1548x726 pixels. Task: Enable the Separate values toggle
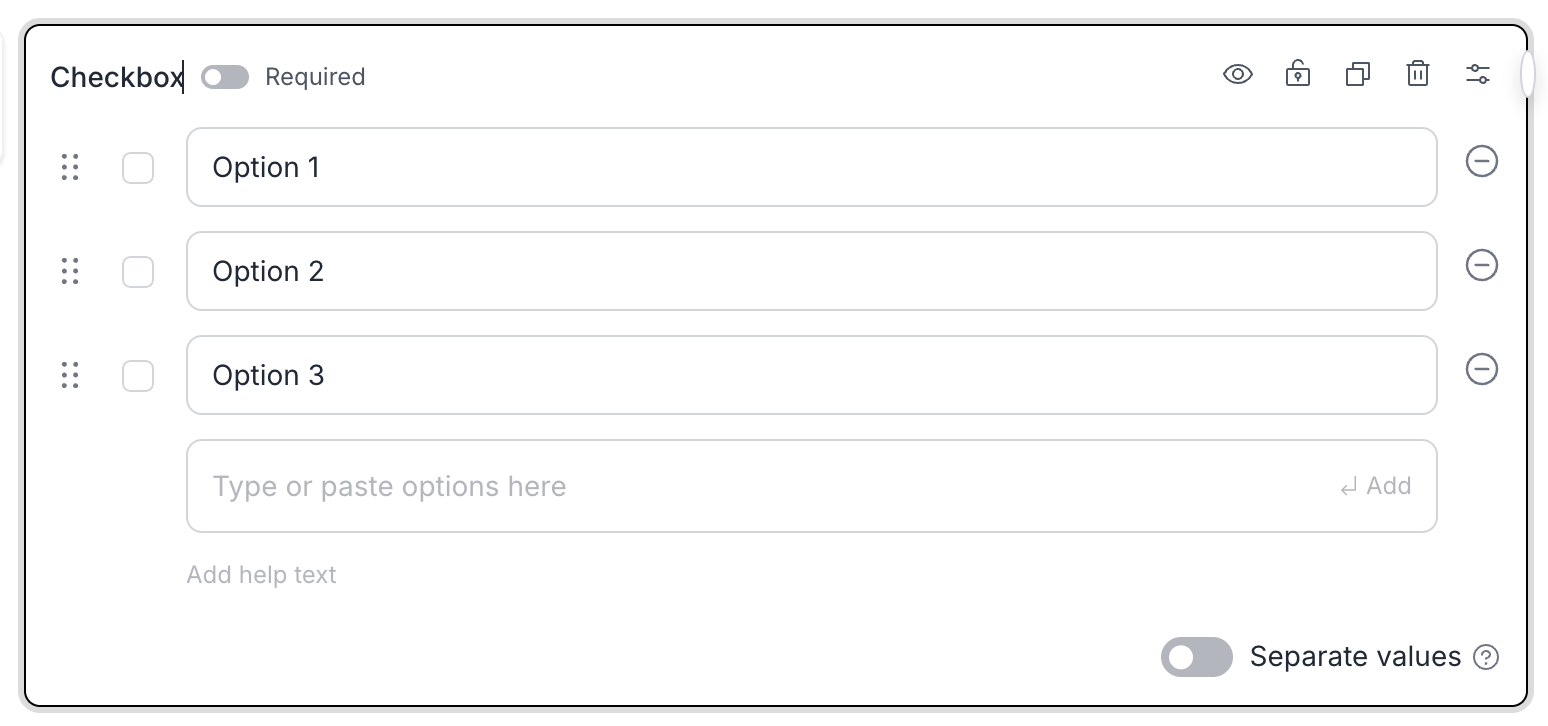pyautogui.click(x=1197, y=657)
